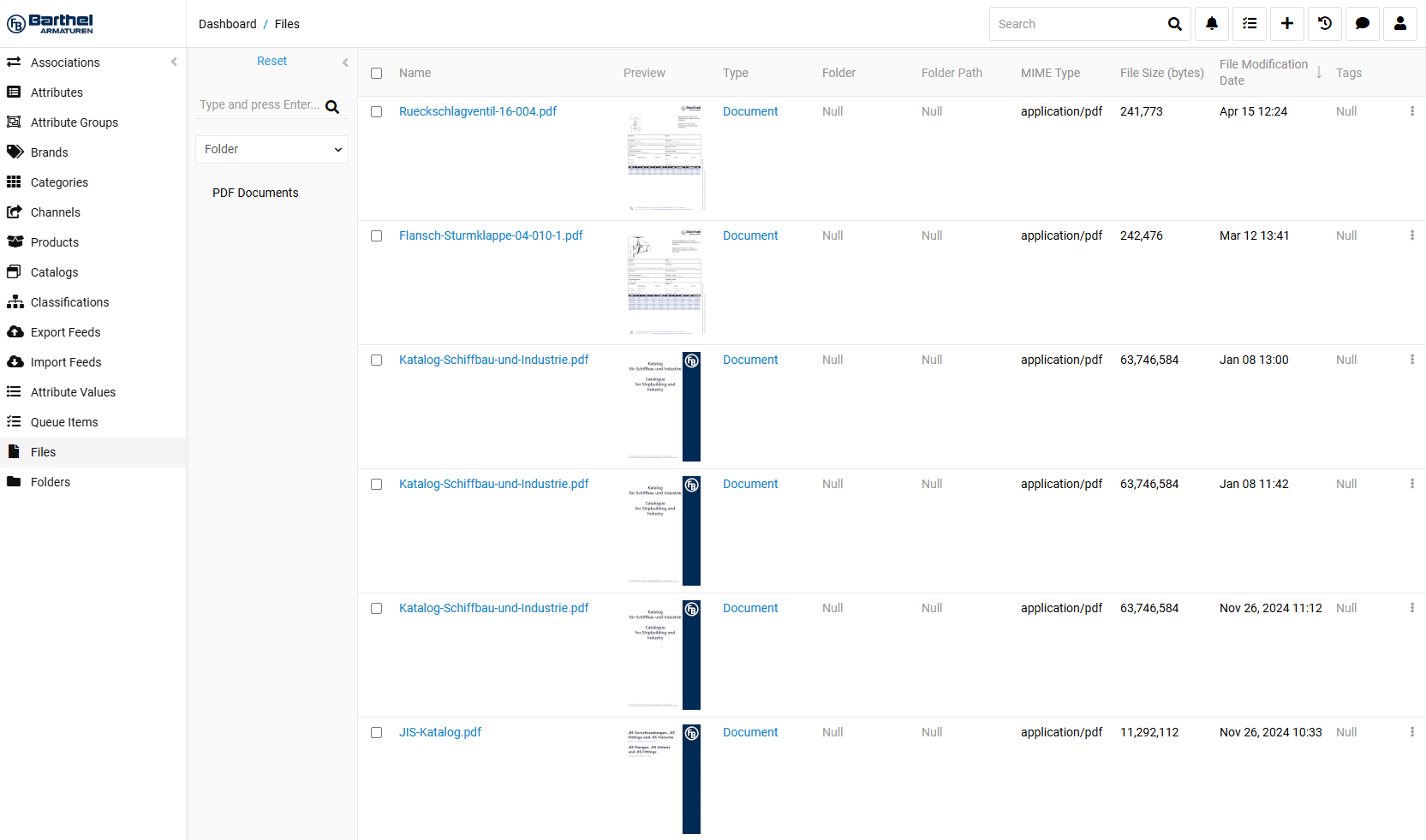Toggle the select-all files checkbox

tap(376, 73)
